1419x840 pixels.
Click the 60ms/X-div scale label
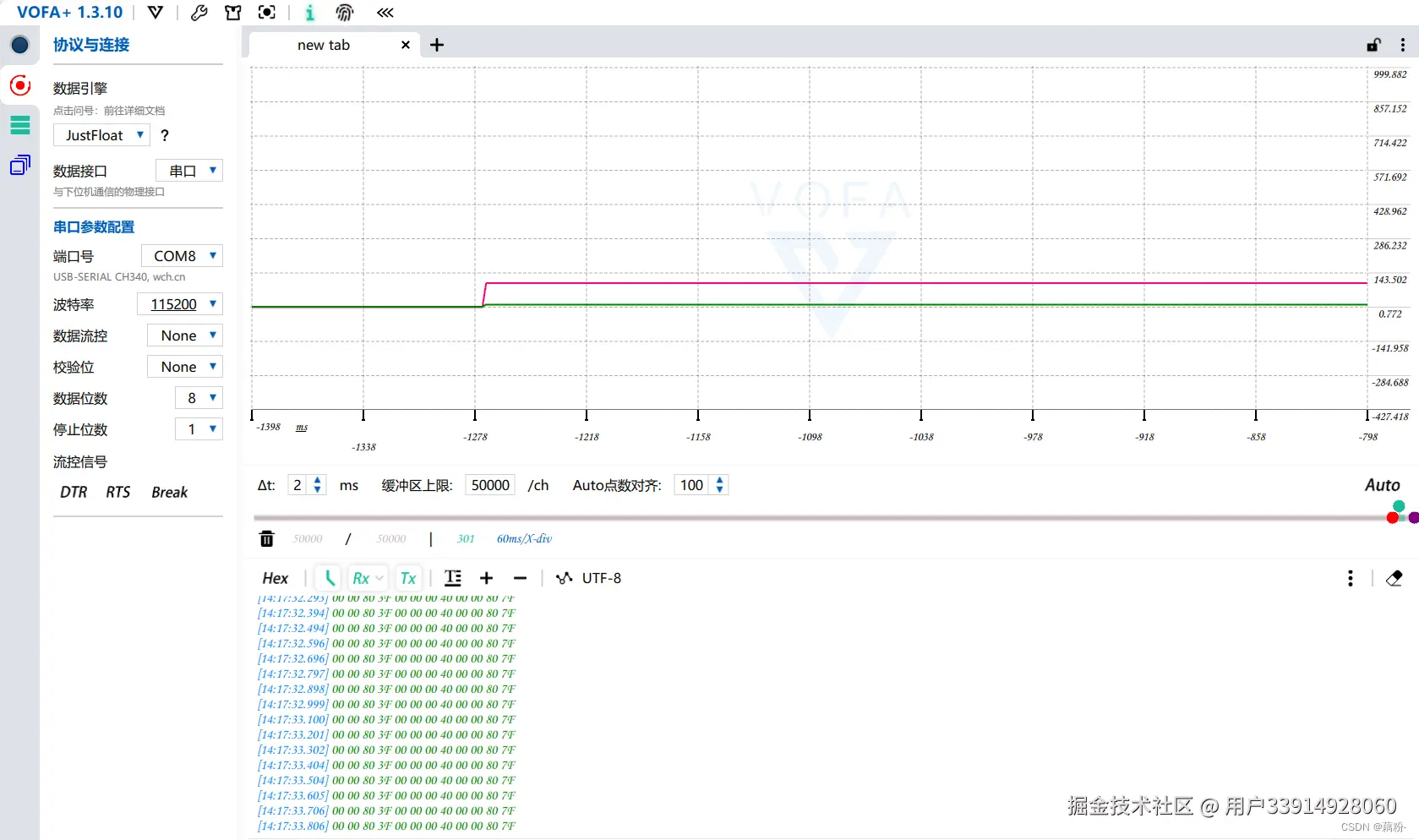pos(524,538)
